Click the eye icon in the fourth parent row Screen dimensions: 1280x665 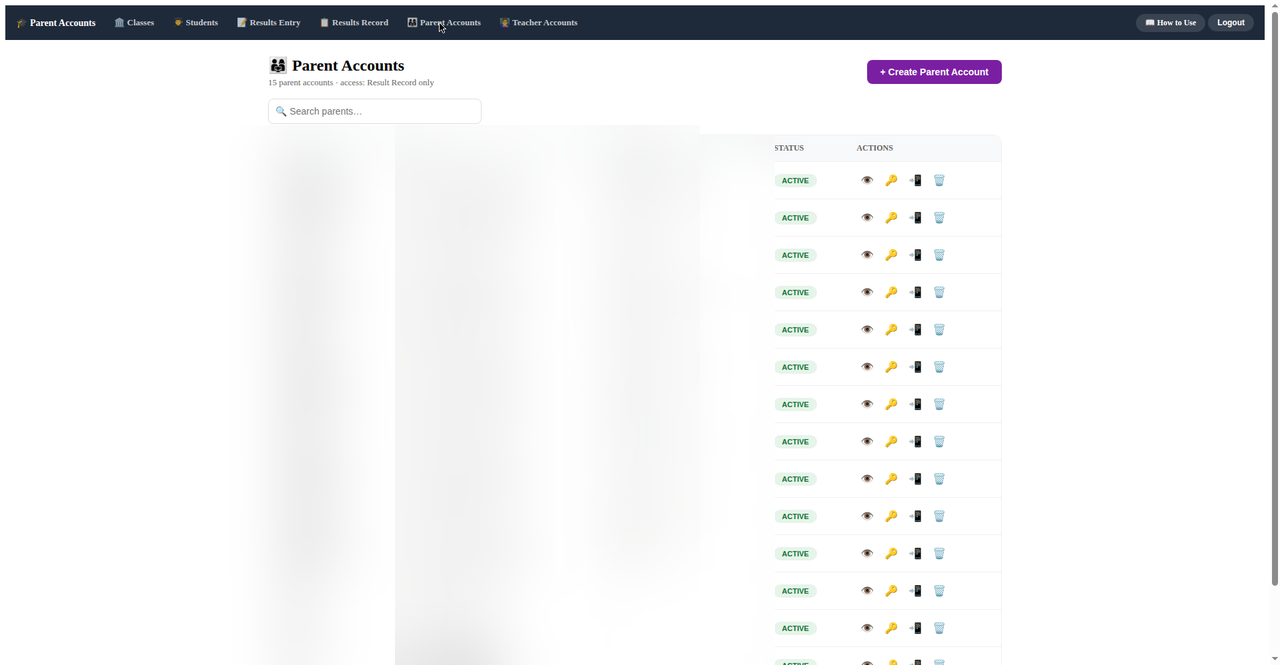(x=867, y=293)
